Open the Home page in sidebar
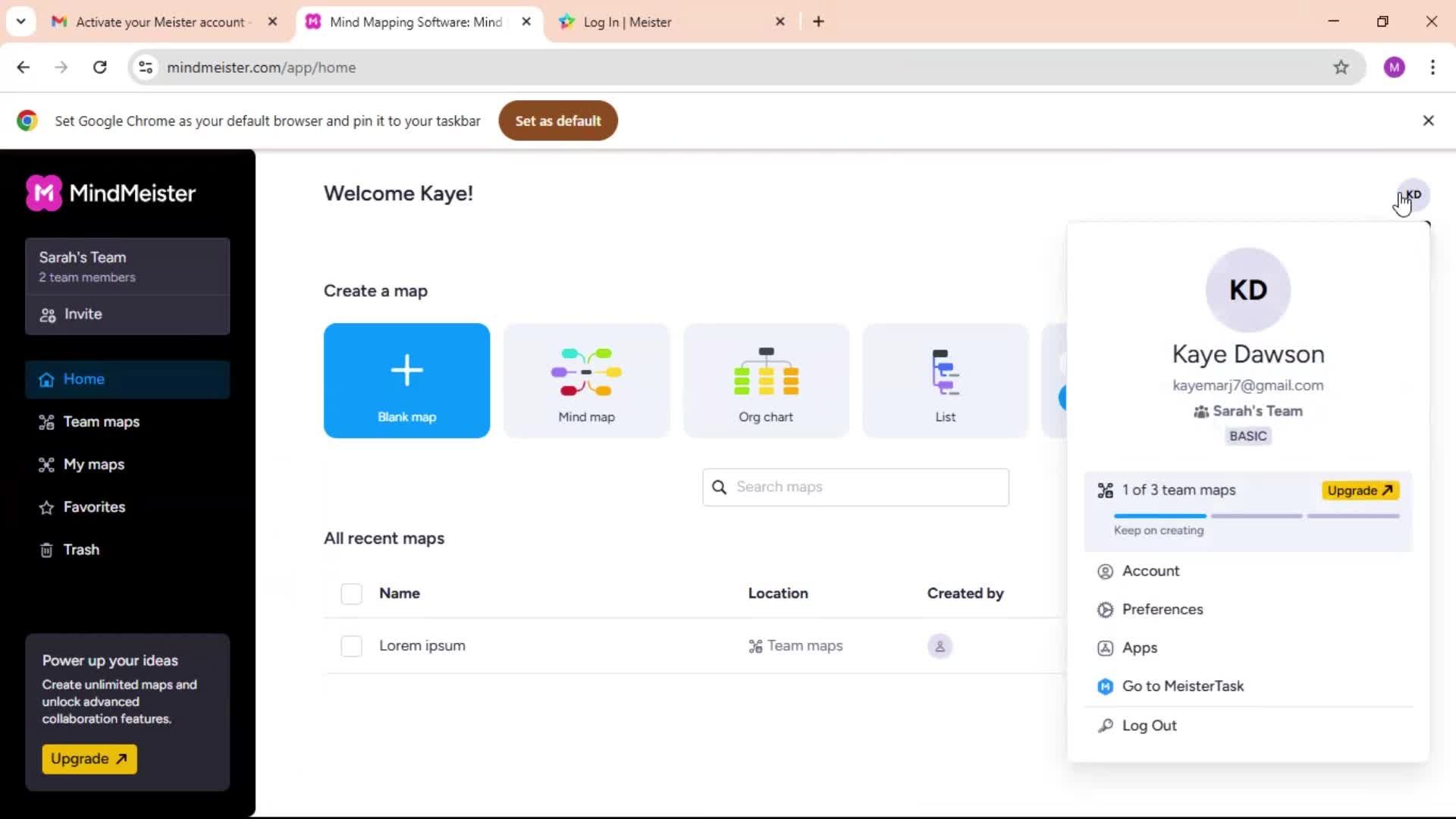 coord(127,379)
